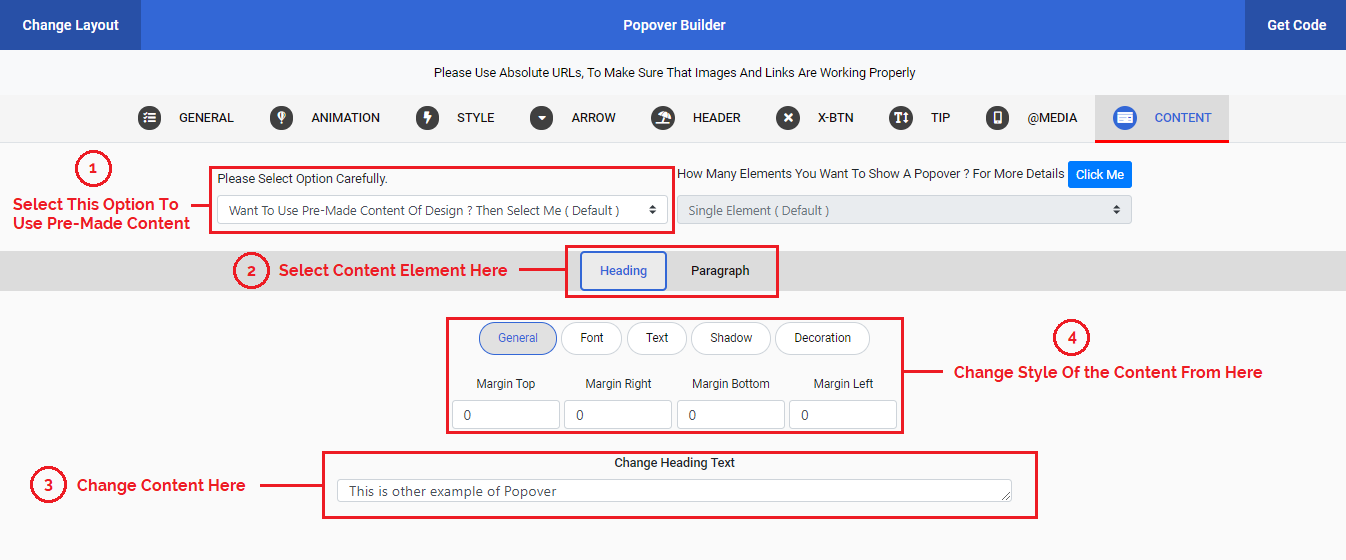Click the Tip text-height icon
The width and height of the screenshot is (1346, 560).
(901, 118)
